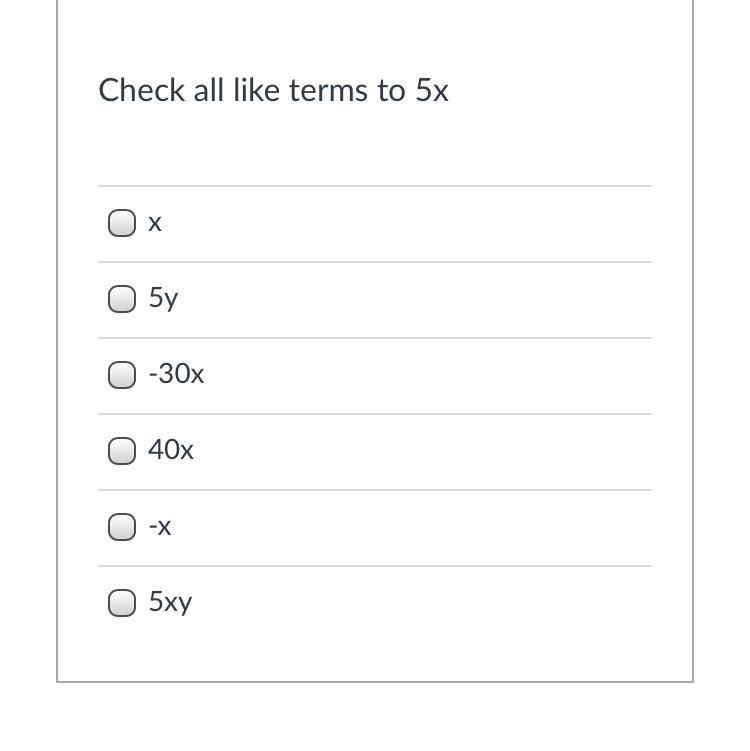Toggle the -x checkbox
The width and height of the screenshot is (750, 751).
pyautogui.click(x=122, y=527)
